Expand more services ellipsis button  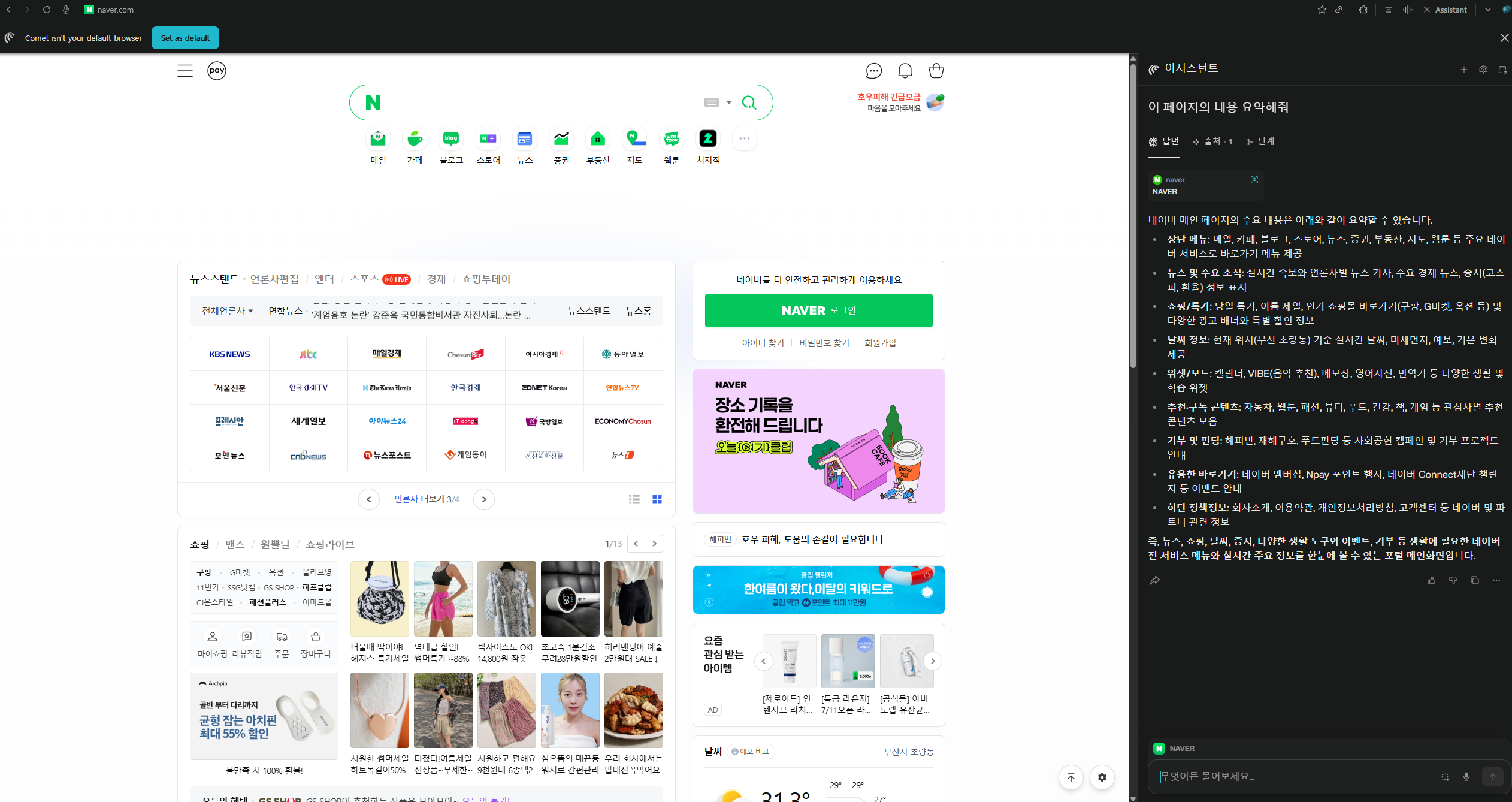[x=745, y=139]
